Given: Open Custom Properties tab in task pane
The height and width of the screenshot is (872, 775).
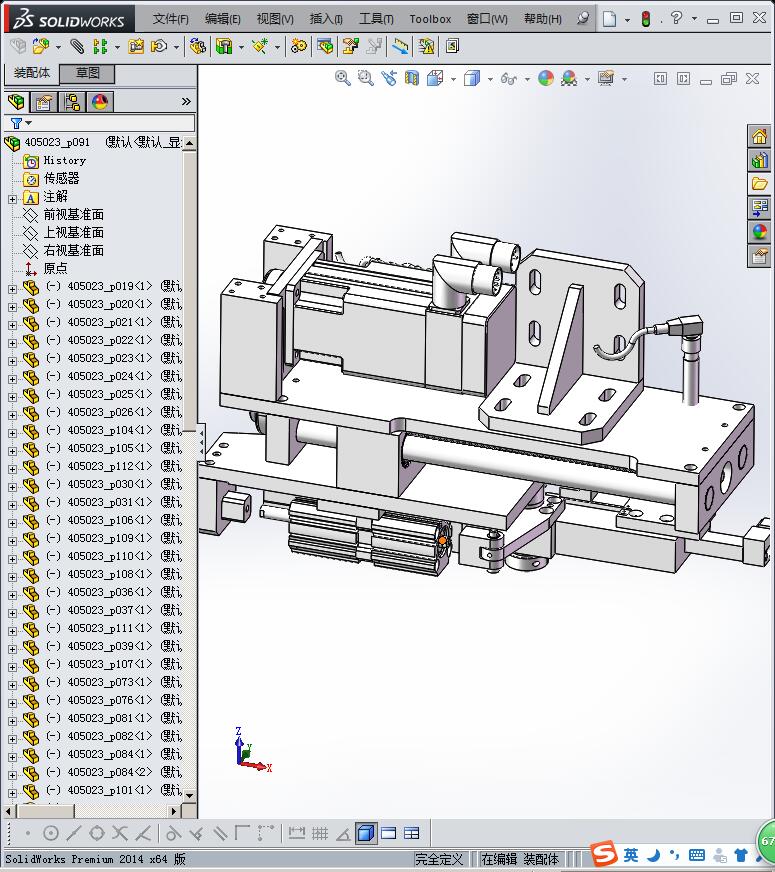Looking at the screenshot, I should pyautogui.click(x=759, y=256).
